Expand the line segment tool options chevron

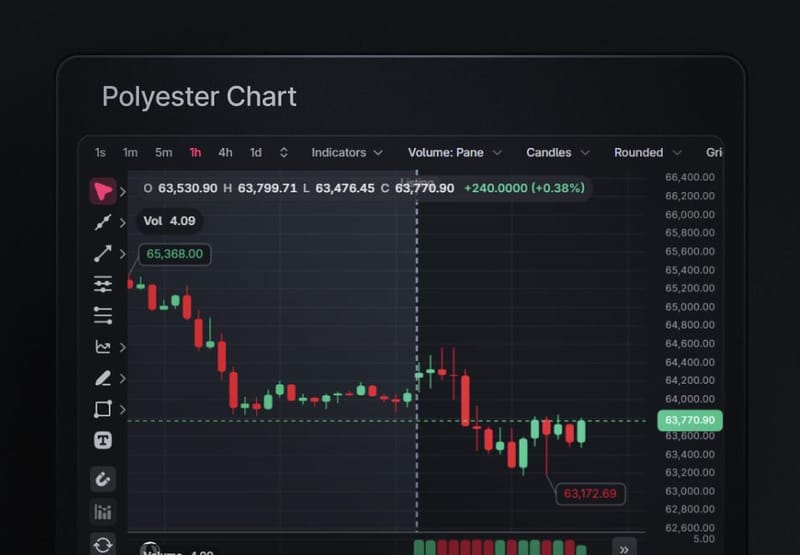tap(122, 223)
